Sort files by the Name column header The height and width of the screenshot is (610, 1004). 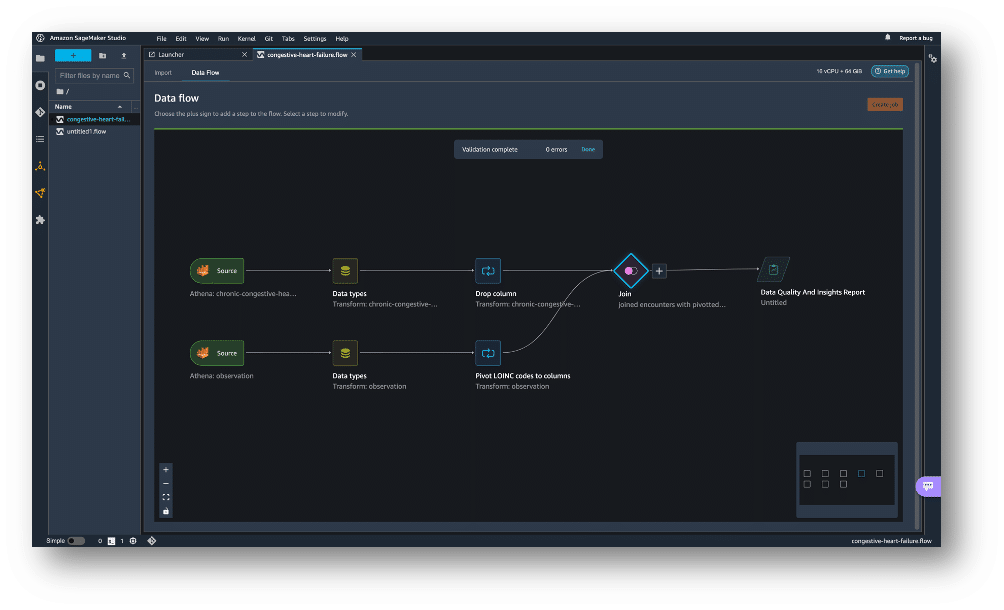tap(64, 106)
